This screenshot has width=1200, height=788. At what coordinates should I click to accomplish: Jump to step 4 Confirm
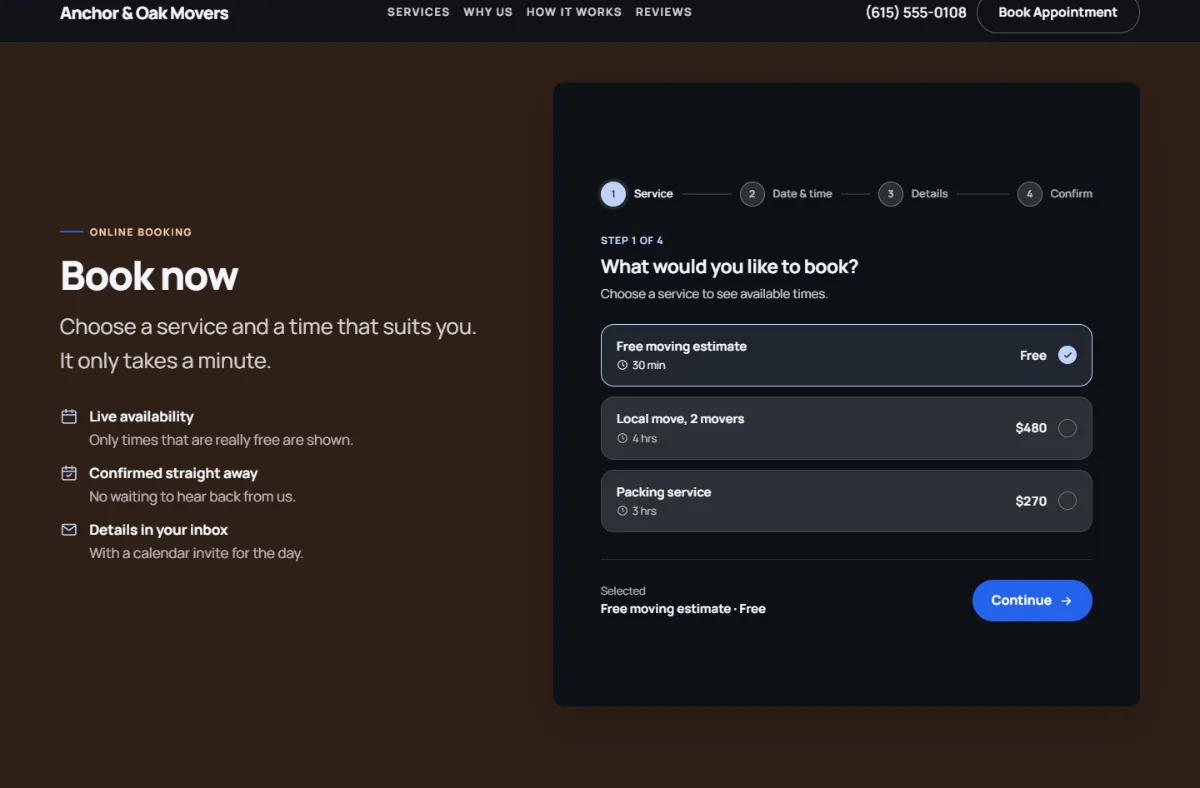click(1055, 194)
